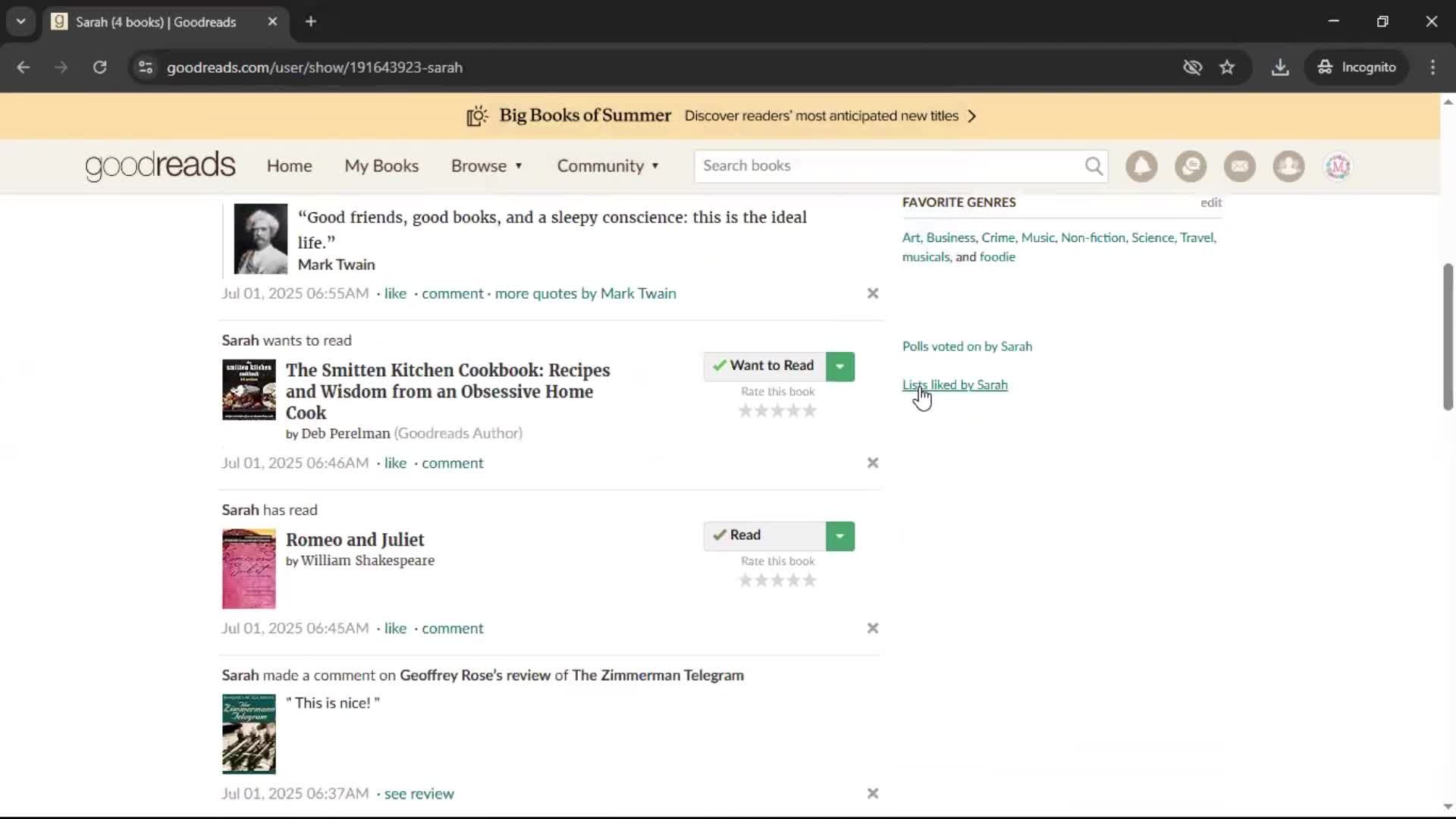Open the profile avatar menu

tap(1338, 166)
